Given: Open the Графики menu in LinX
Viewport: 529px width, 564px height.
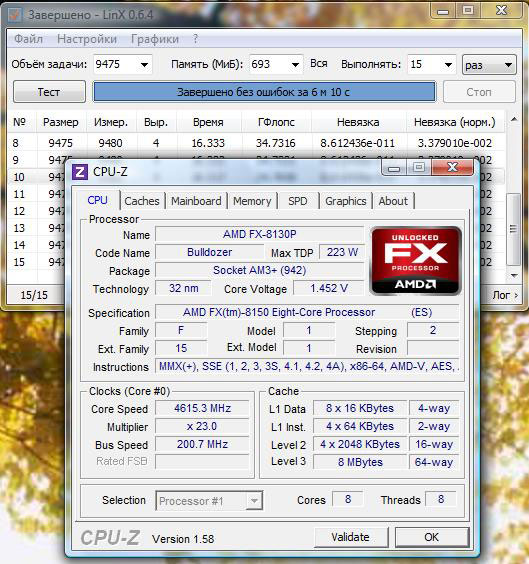Looking at the screenshot, I should [x=155, y=39].
